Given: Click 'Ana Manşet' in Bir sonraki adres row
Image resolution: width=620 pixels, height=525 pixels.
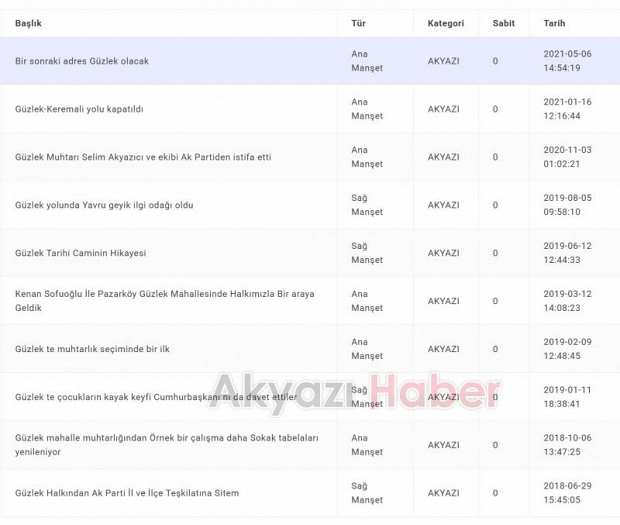Looking at the screenshot, I should (x=367, y=61).
